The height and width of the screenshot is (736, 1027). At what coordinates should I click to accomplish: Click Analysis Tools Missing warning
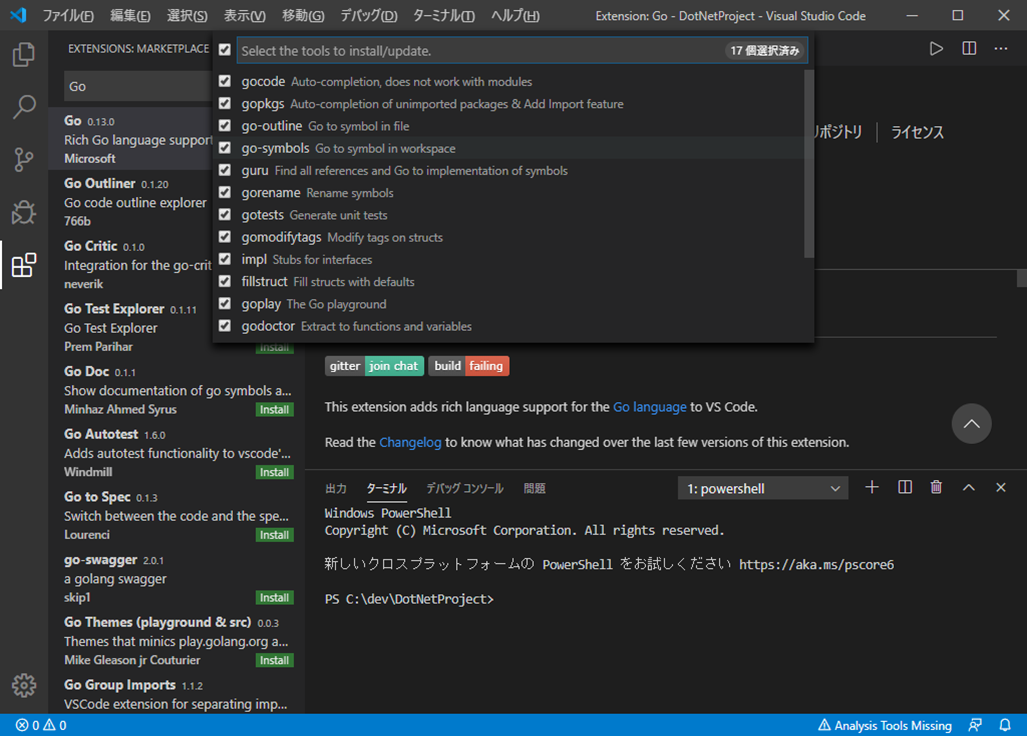click(x=885, y=725)
